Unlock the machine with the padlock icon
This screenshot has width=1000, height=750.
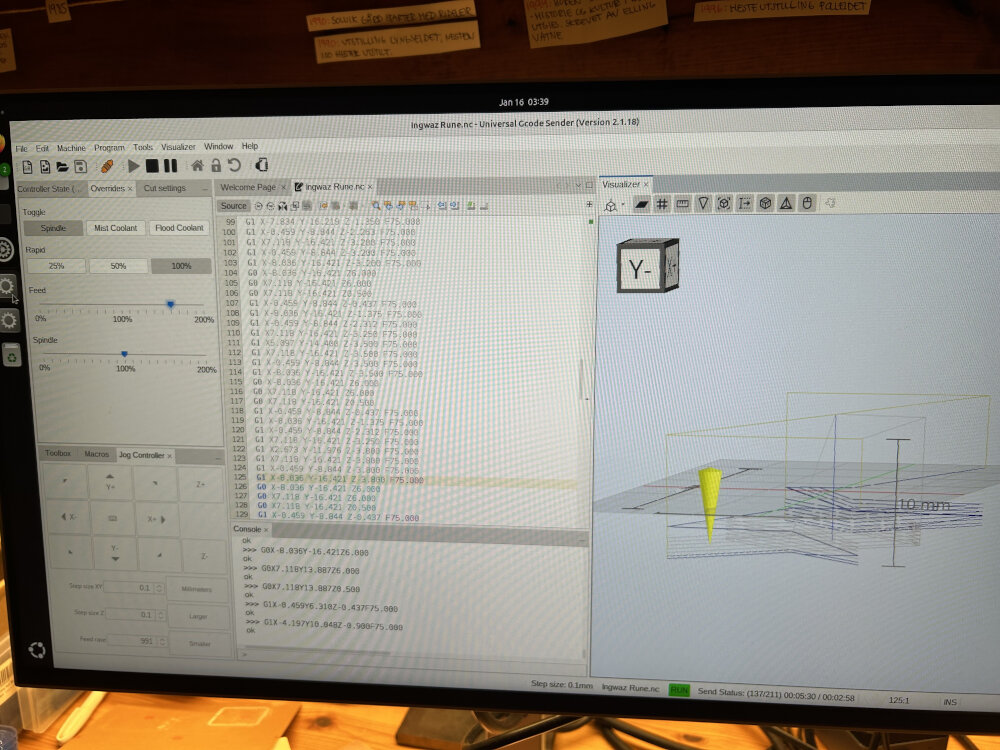tap(216, 165)
